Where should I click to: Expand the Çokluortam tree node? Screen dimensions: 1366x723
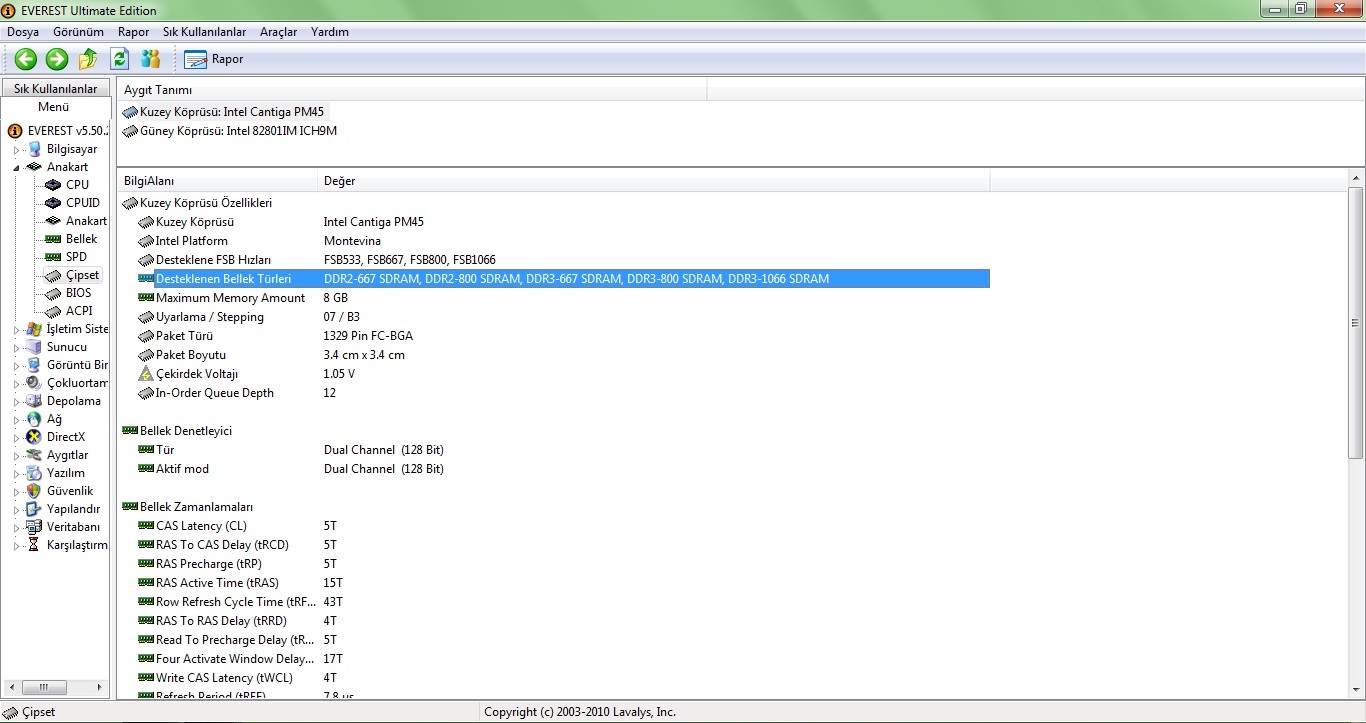point(17,383)
